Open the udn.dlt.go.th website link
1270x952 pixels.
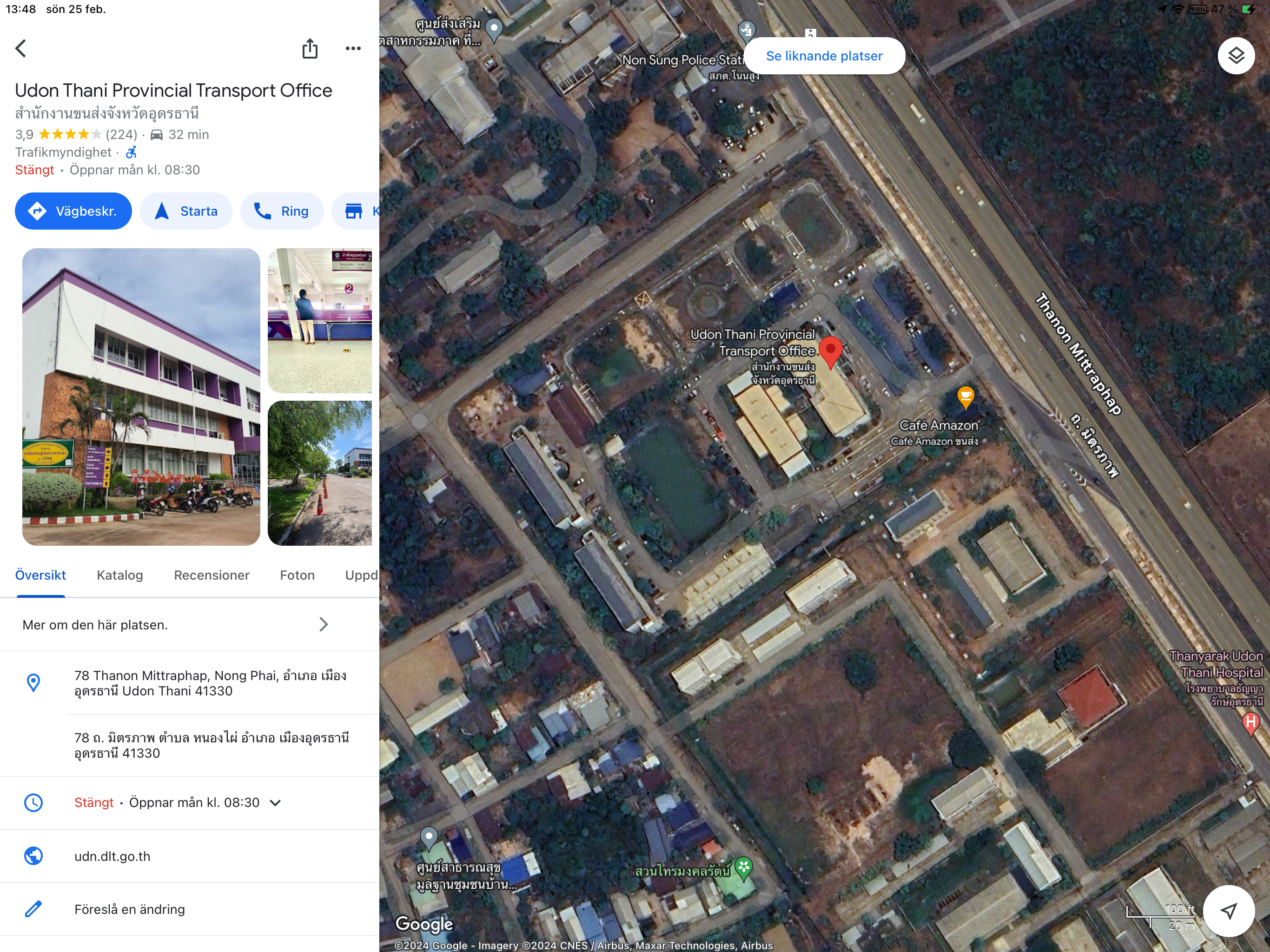pyautogui.click(x=112, y=856)
